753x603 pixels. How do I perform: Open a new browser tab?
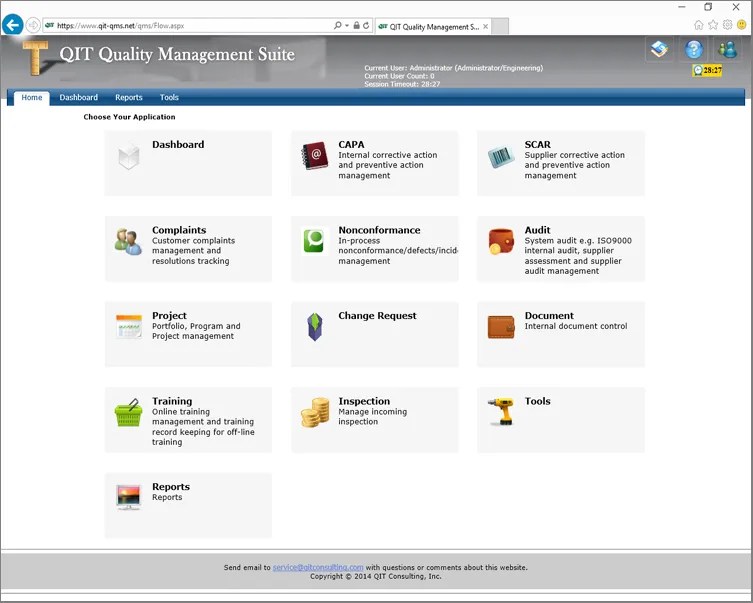500,27
